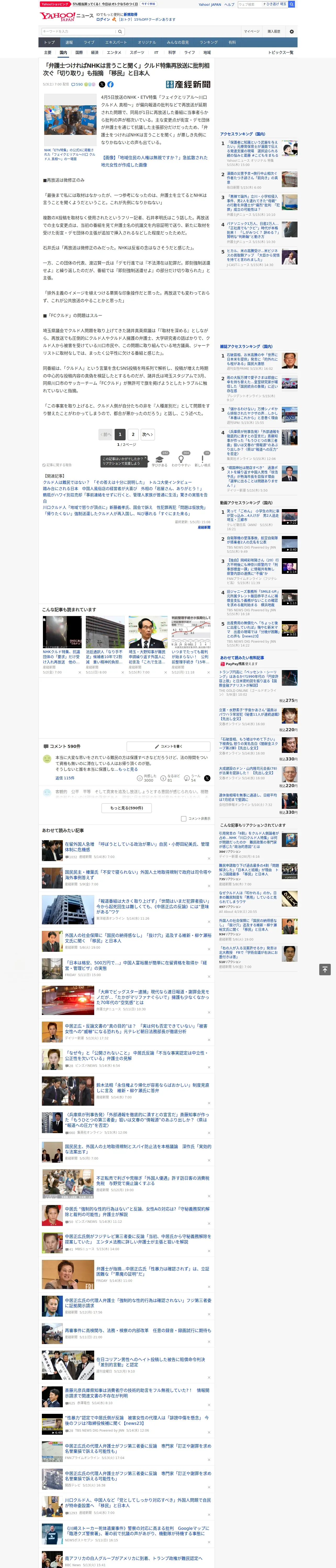Open 購入履歴 link
This screenshot has height=1568, width=336.
pyautogui.click(x=274, y=31)
